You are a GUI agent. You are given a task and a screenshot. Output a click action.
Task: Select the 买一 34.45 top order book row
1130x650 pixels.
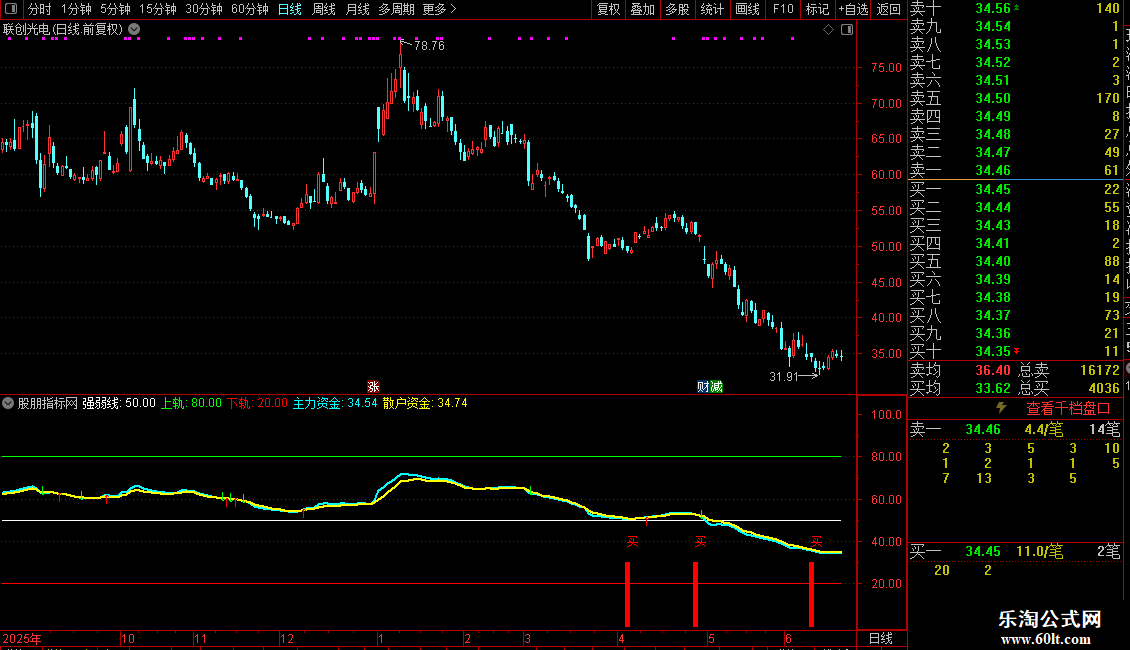(x=1015, y=189)
